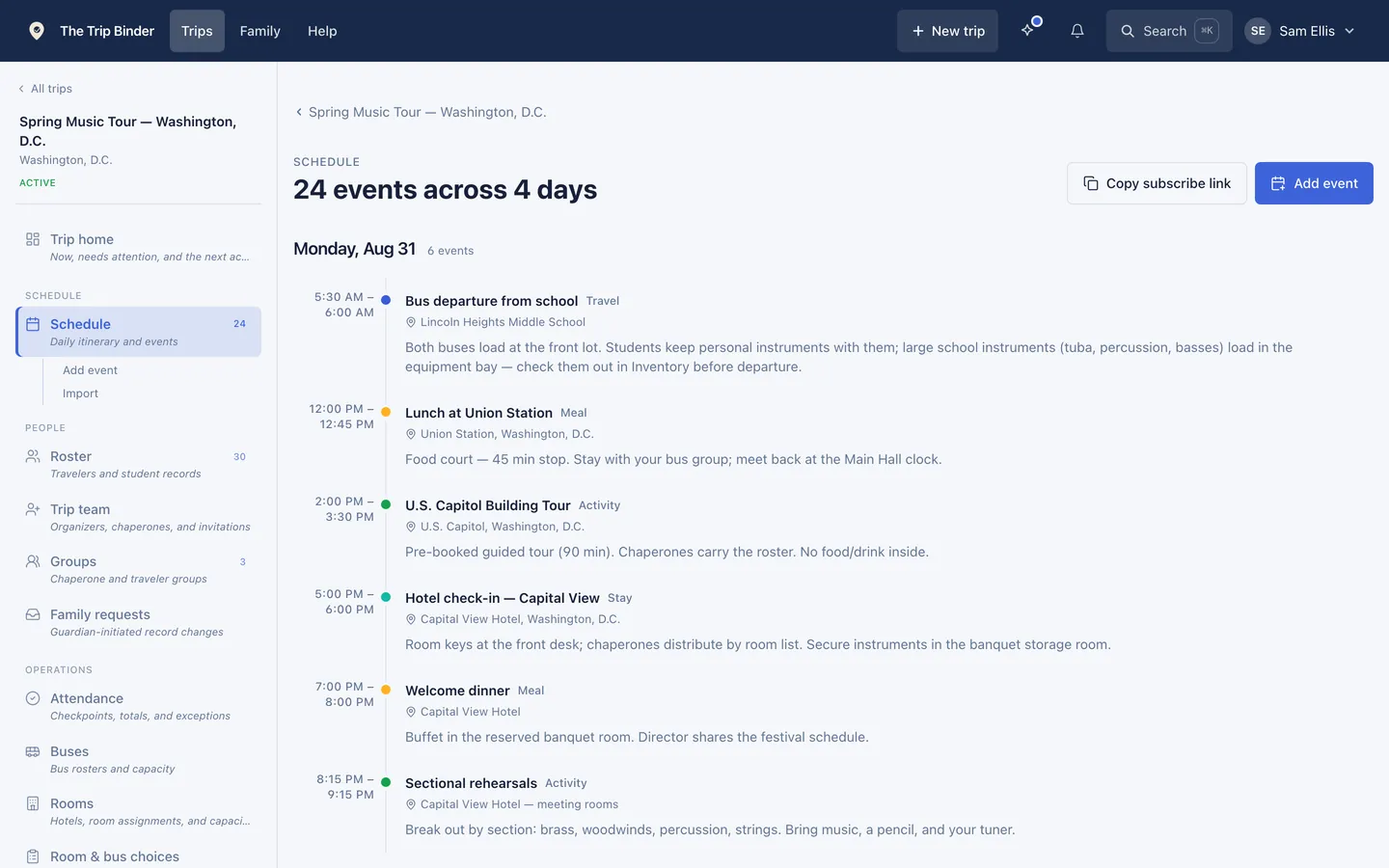
Task: Open the Hotel check-in — Capital View event
Action: (503, 598)
